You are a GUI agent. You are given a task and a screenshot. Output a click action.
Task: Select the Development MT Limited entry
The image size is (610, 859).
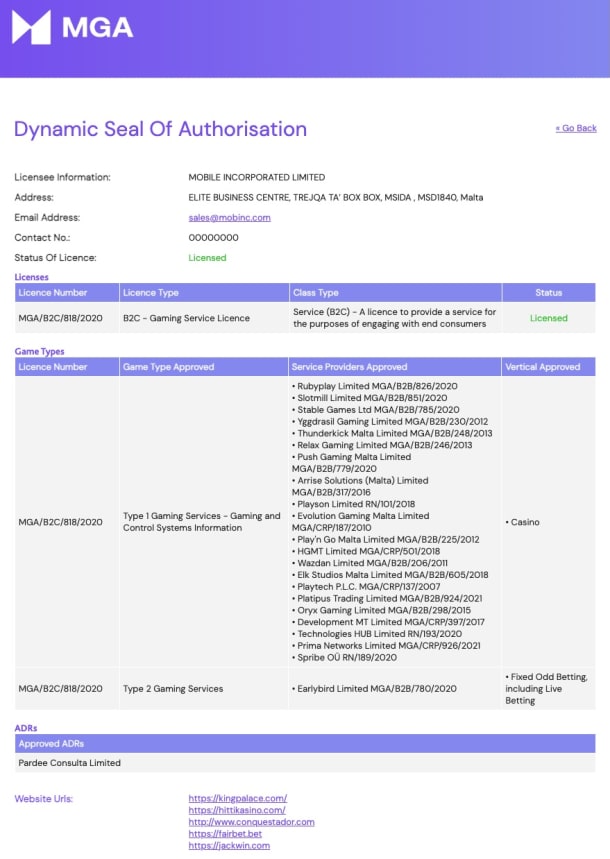388,622
